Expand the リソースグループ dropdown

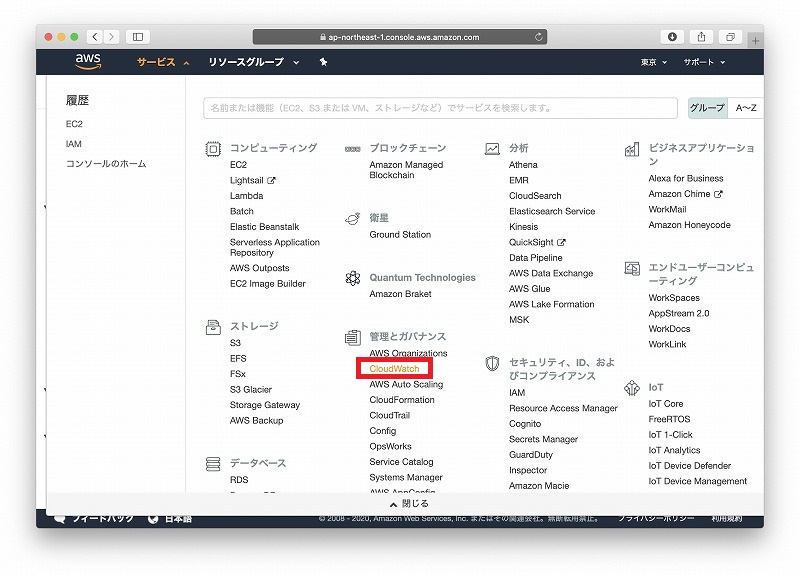[254, 62]
